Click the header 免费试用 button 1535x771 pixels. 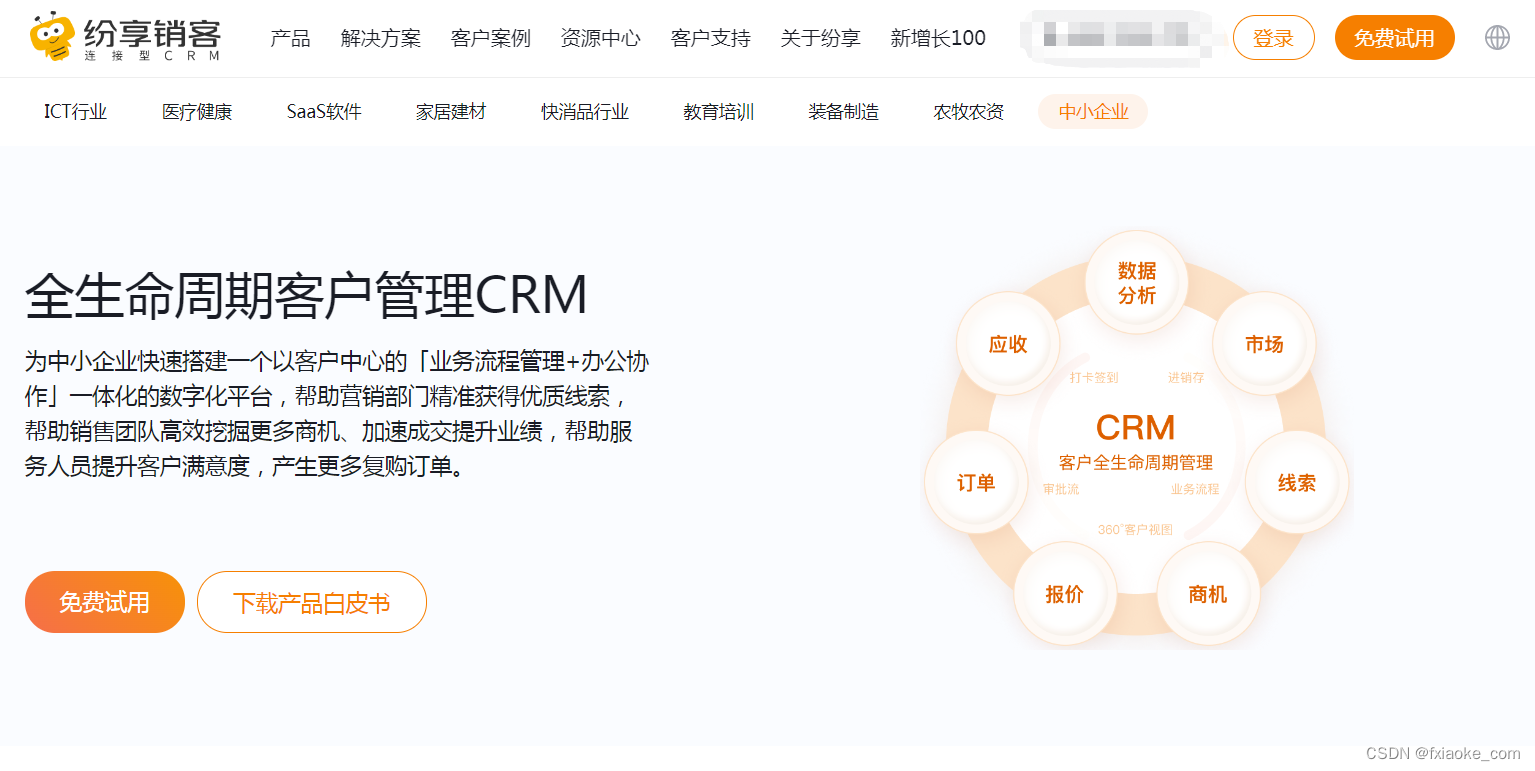tap(1395, 38)
